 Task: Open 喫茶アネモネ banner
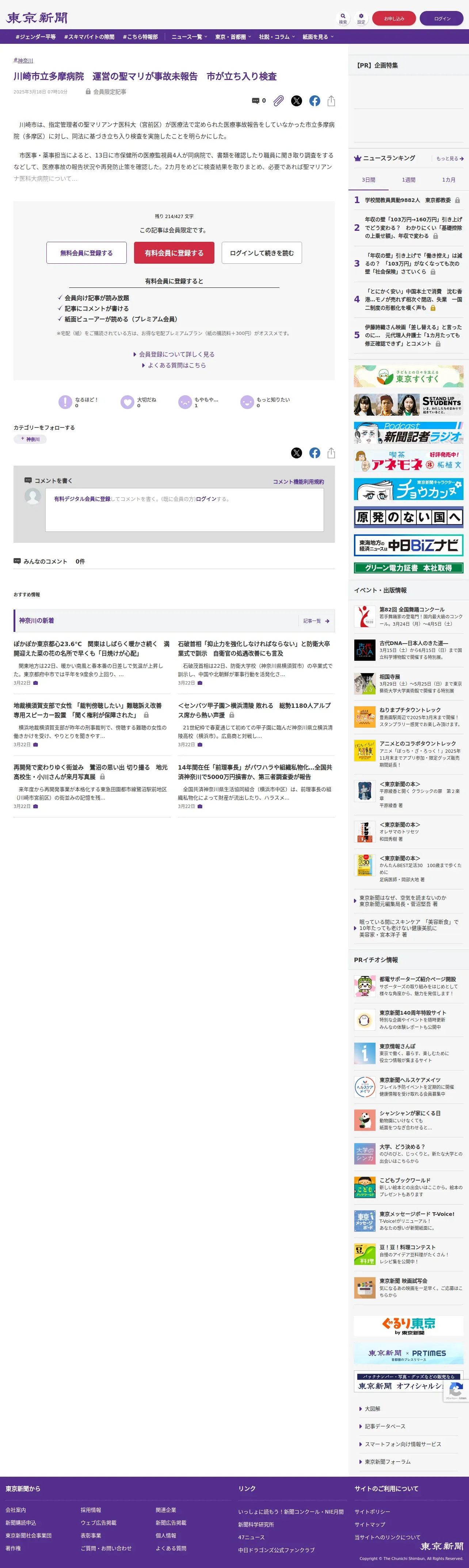[409, 461]
